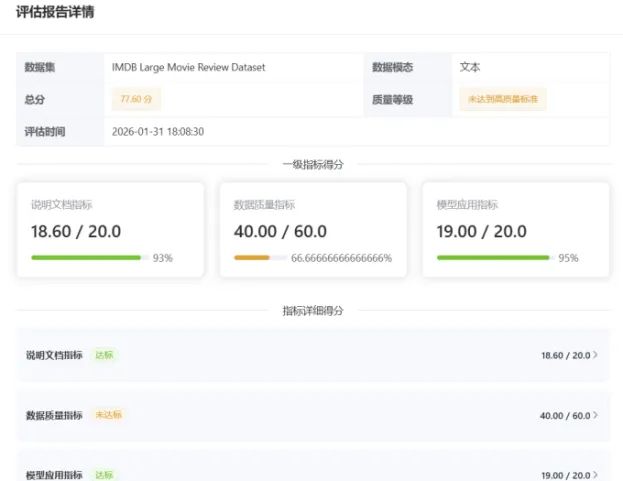Screen dimensions: 623x481
Task: Click the 达标 tag in 模型应用指标 row
Action: click(104, 474)
